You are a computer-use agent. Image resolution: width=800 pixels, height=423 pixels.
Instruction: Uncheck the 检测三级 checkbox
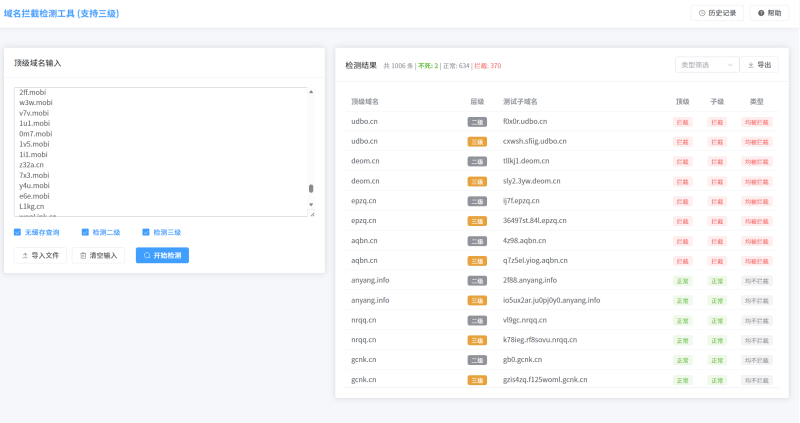[x=146, y=232]
